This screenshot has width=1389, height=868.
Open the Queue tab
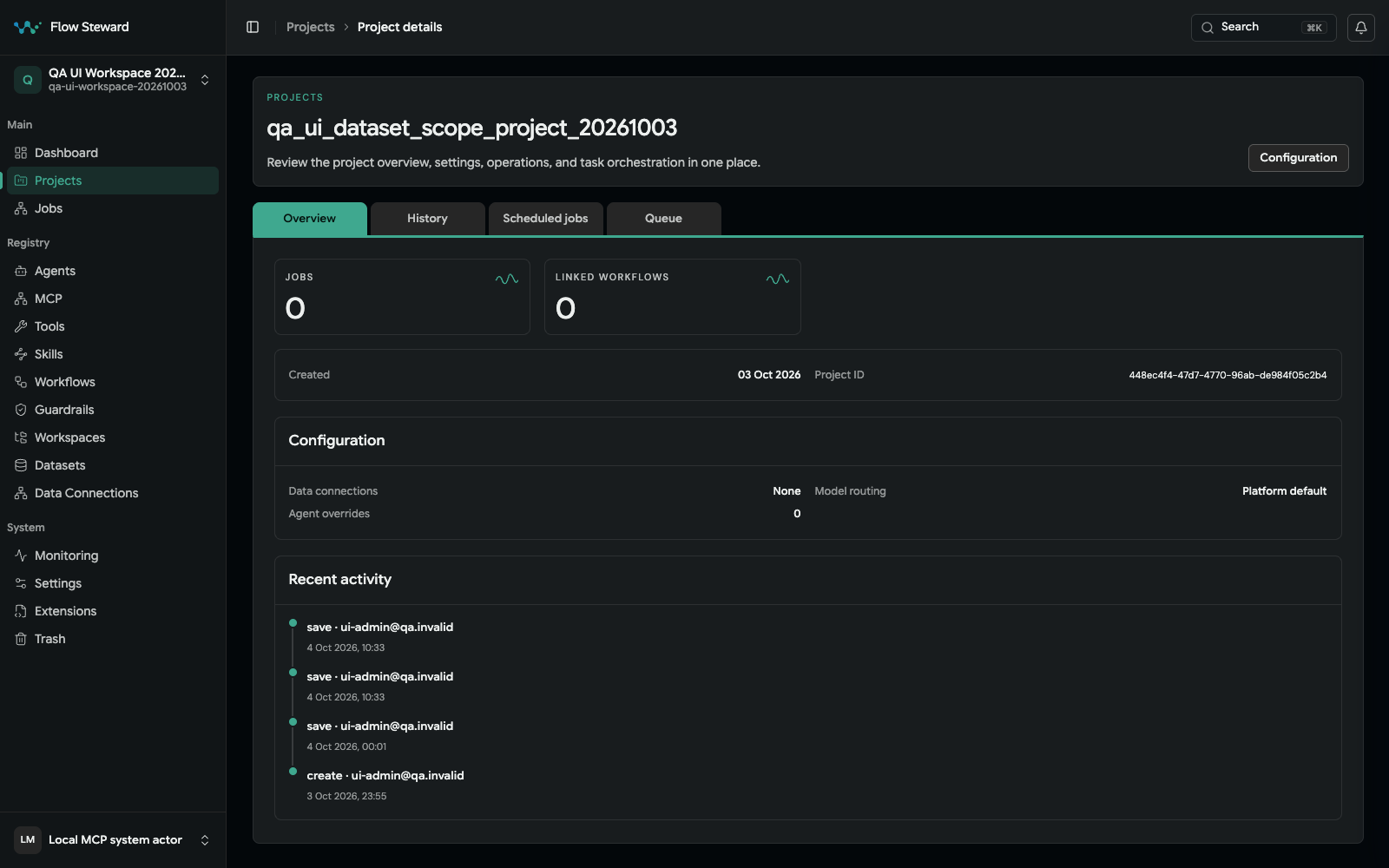[x=664, y=219]
